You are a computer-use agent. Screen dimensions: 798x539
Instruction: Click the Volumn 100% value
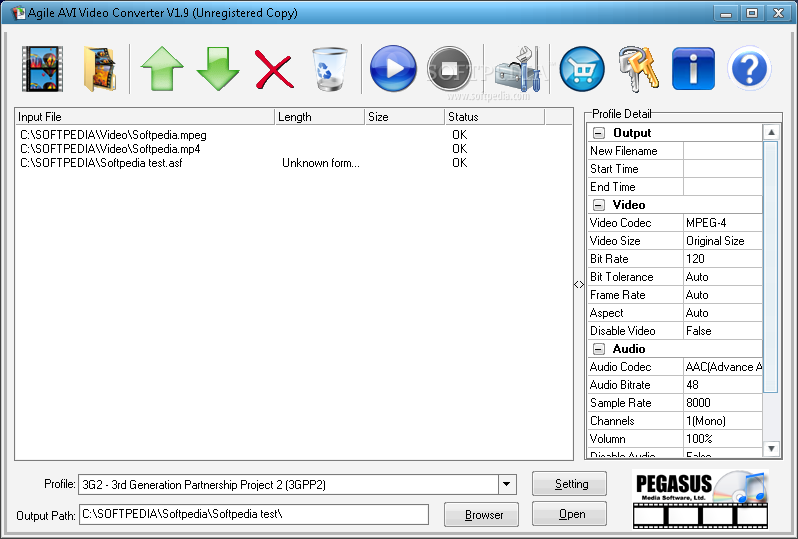pos(723,439)
